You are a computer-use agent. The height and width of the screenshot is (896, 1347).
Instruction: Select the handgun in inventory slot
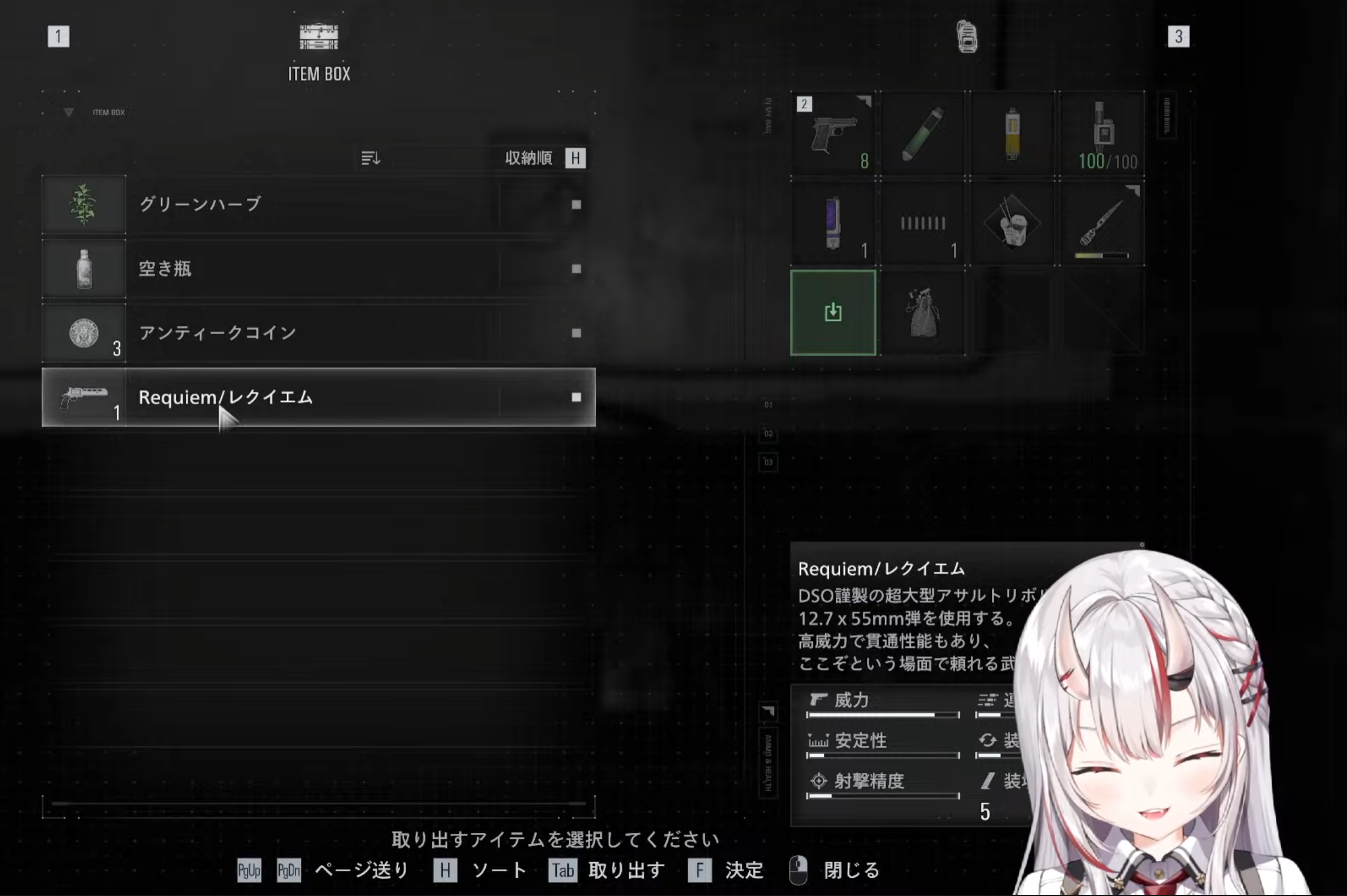pos(833,134)
